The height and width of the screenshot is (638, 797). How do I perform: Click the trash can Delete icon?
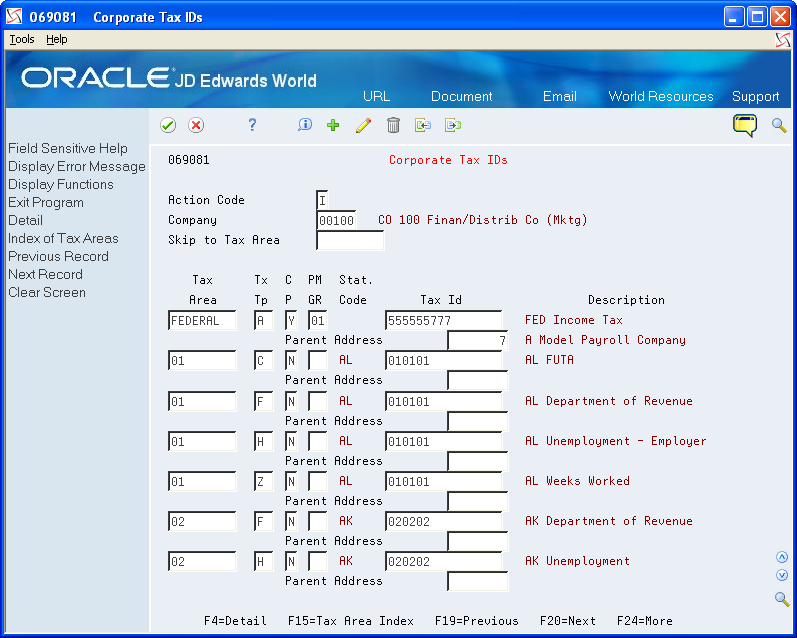[393, 125]
